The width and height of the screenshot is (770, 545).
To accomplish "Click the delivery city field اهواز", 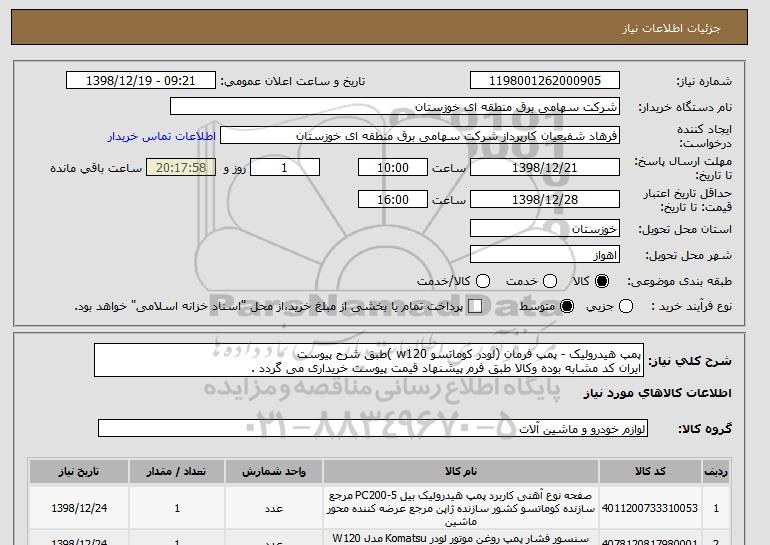I will pyautogui.click(x=545, y=255).
